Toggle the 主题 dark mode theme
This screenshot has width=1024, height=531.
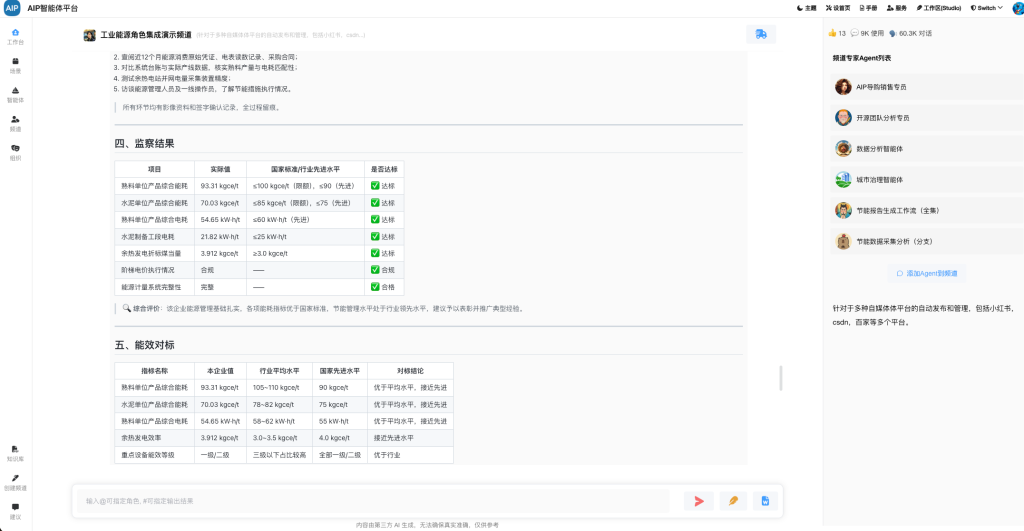coord(805,8)
